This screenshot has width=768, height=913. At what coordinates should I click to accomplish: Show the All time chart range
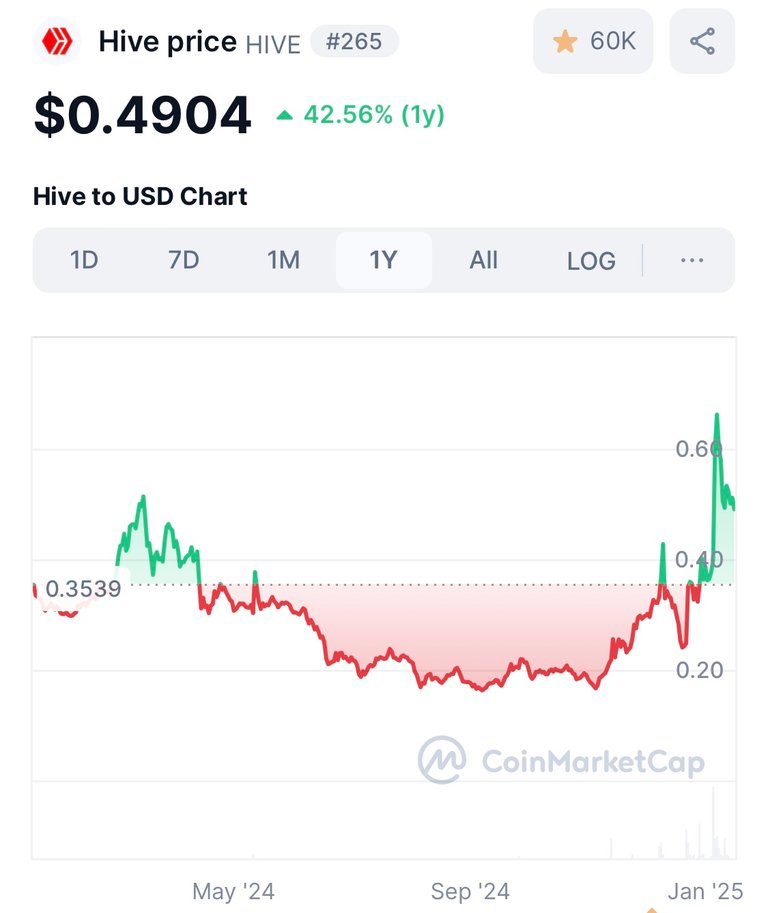tap(483, 260)
